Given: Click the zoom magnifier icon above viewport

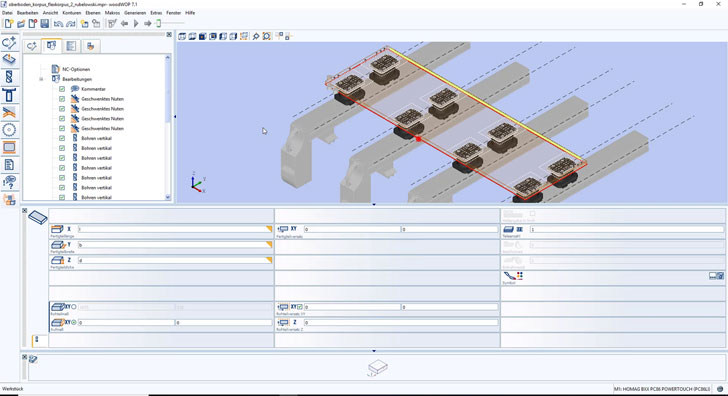Looking at the screenshot, I should point(256,36).
